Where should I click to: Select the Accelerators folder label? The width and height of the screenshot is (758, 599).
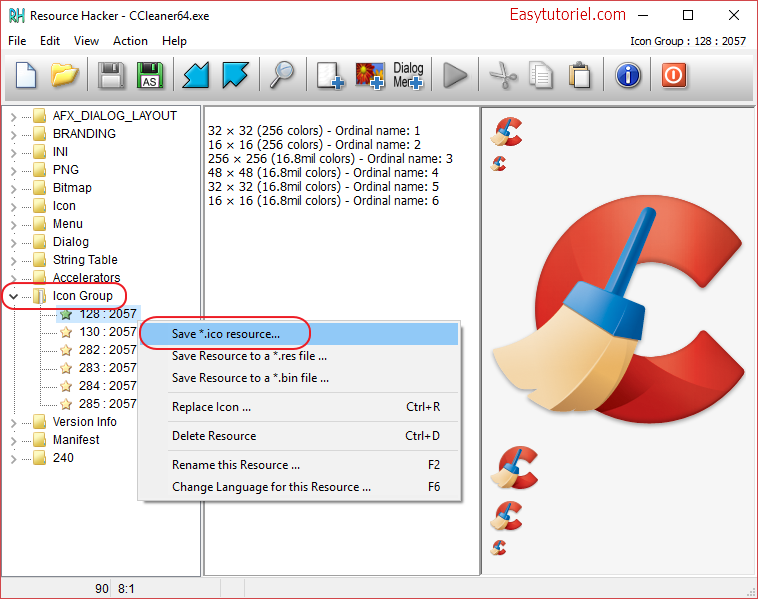click(87, 278)
